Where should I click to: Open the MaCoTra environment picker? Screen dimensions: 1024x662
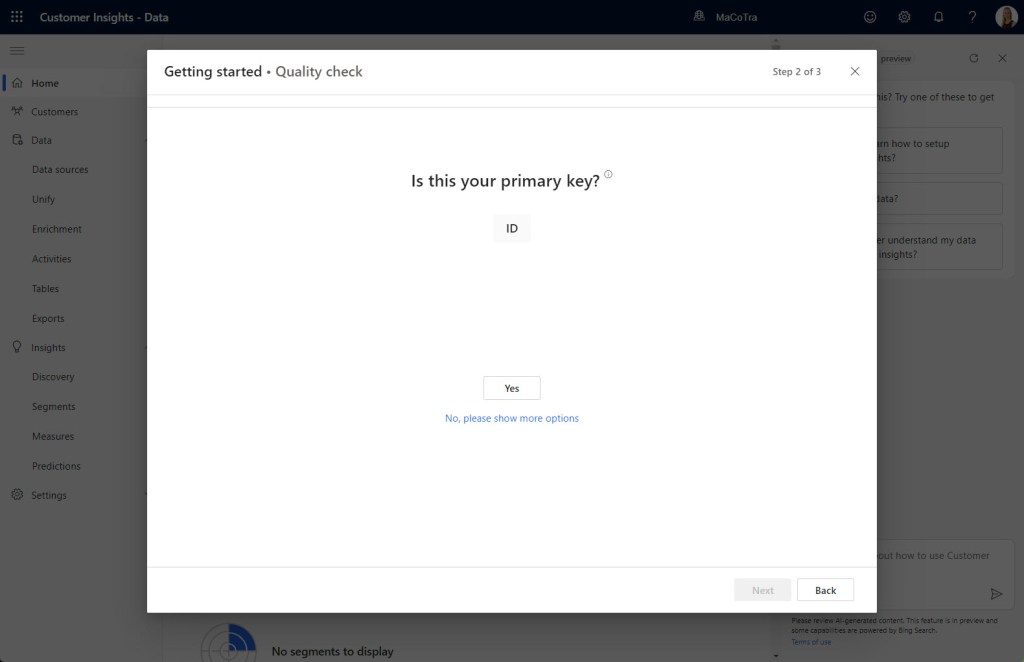point(726,17)
